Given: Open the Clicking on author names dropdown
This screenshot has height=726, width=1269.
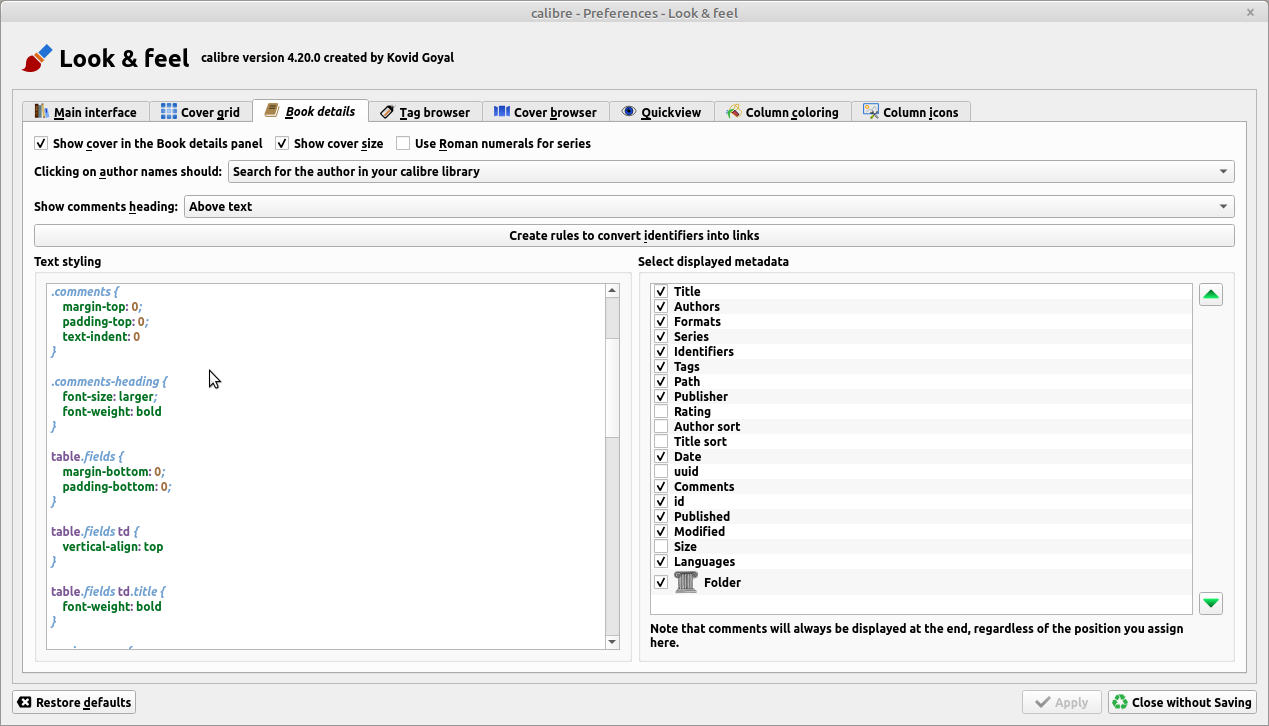Looking at the screenshot, I should [731, 171].
